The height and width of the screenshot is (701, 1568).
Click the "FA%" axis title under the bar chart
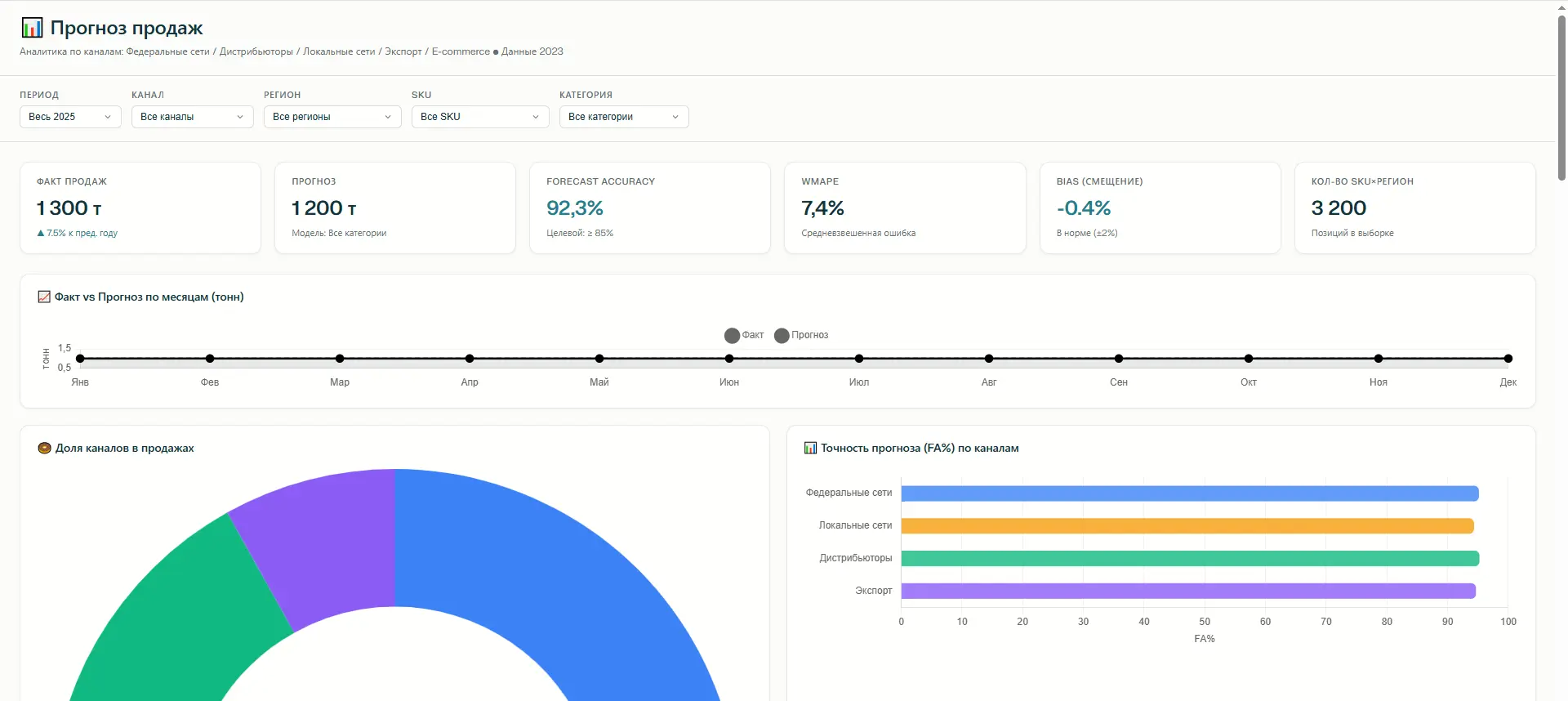(x=1205, y=639)
